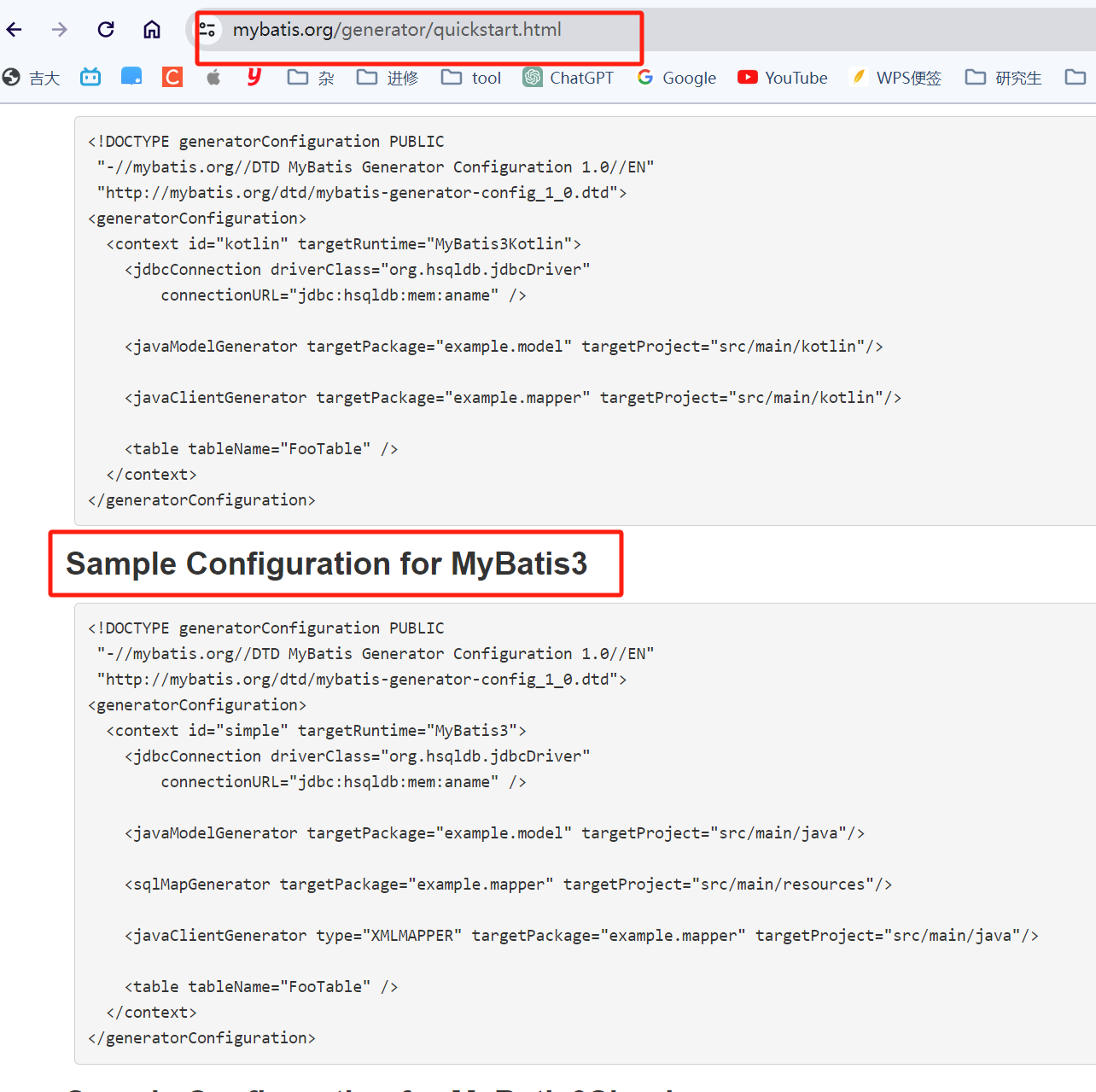Image resolution: width=1096 pixels, height=1092 pixels.
Task: Open the Google bookmark
Action: click(x=677, y=78)
